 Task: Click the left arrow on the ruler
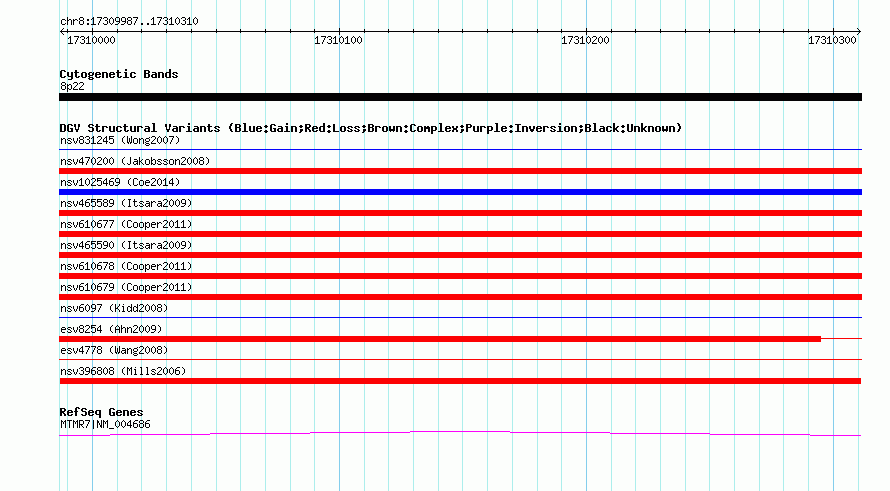pos(62,32)
